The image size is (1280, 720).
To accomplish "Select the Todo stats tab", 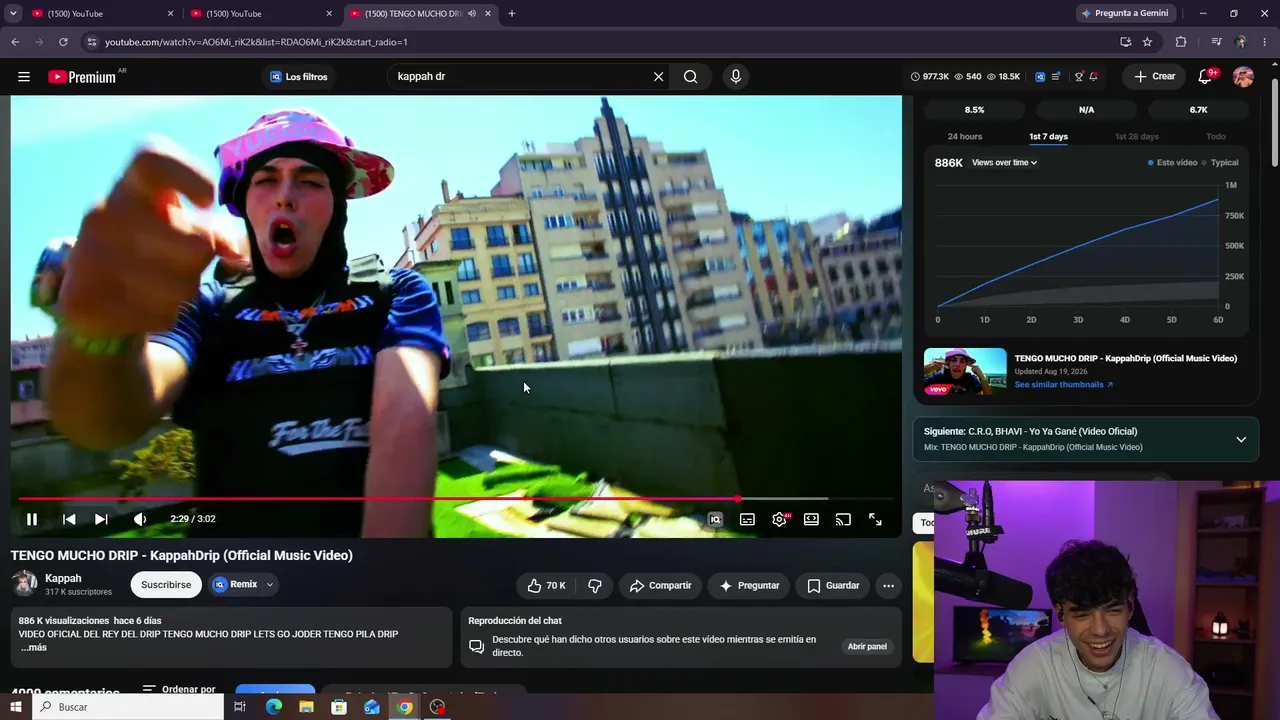I will [x=1216, y=137].
